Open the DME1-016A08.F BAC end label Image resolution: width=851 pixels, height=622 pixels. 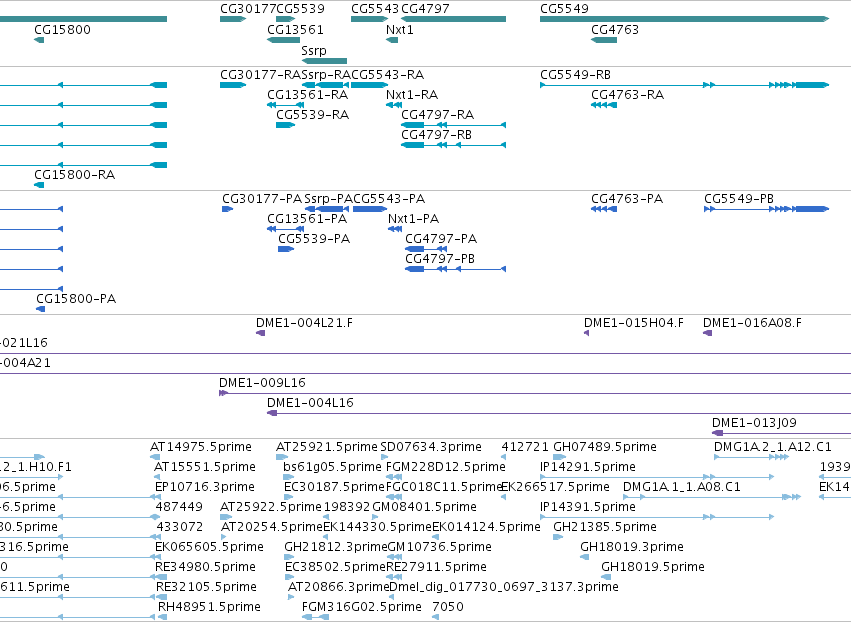pos(752,323)
